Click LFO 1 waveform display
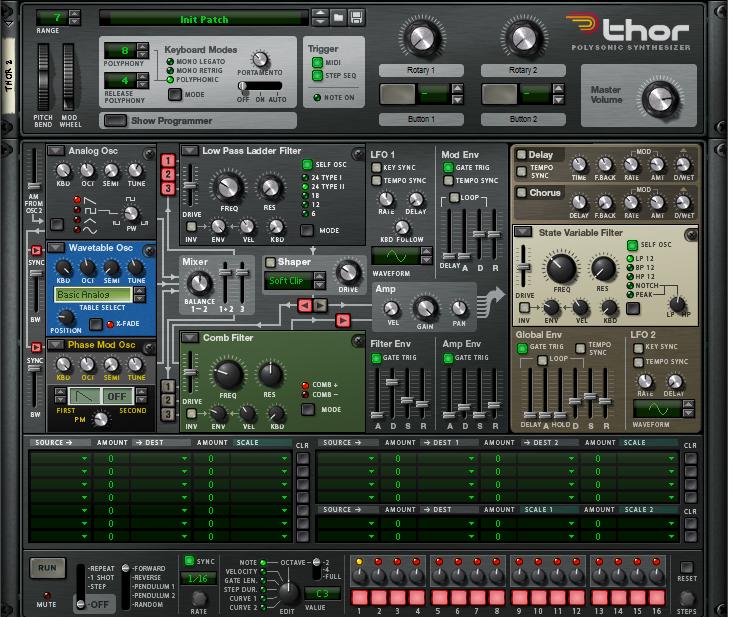 pos(395,256)
